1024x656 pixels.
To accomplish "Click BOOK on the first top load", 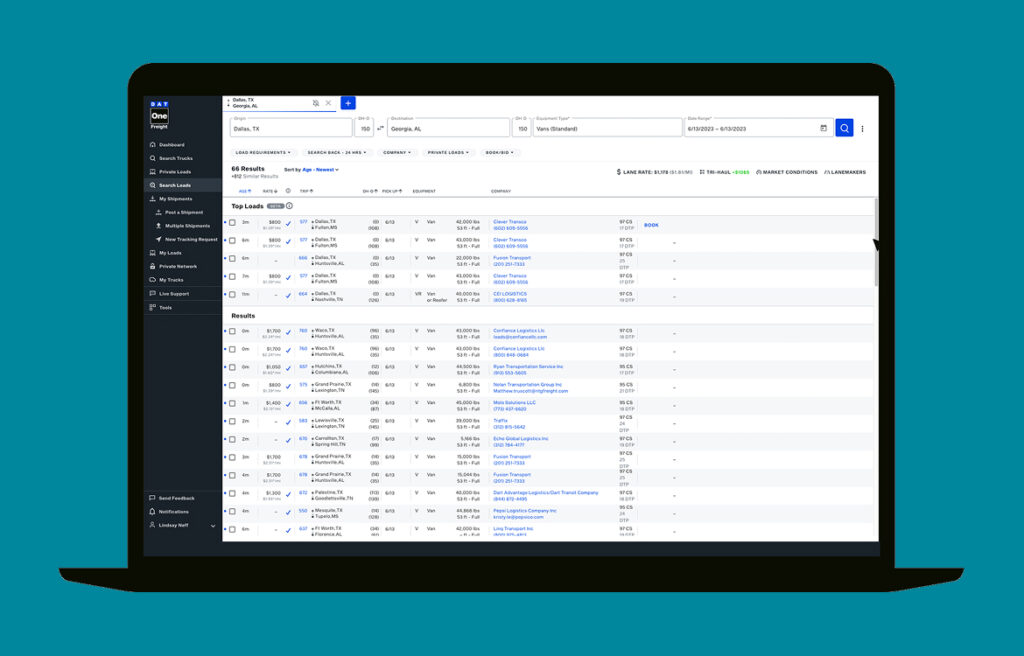I will tap(651, 225).
